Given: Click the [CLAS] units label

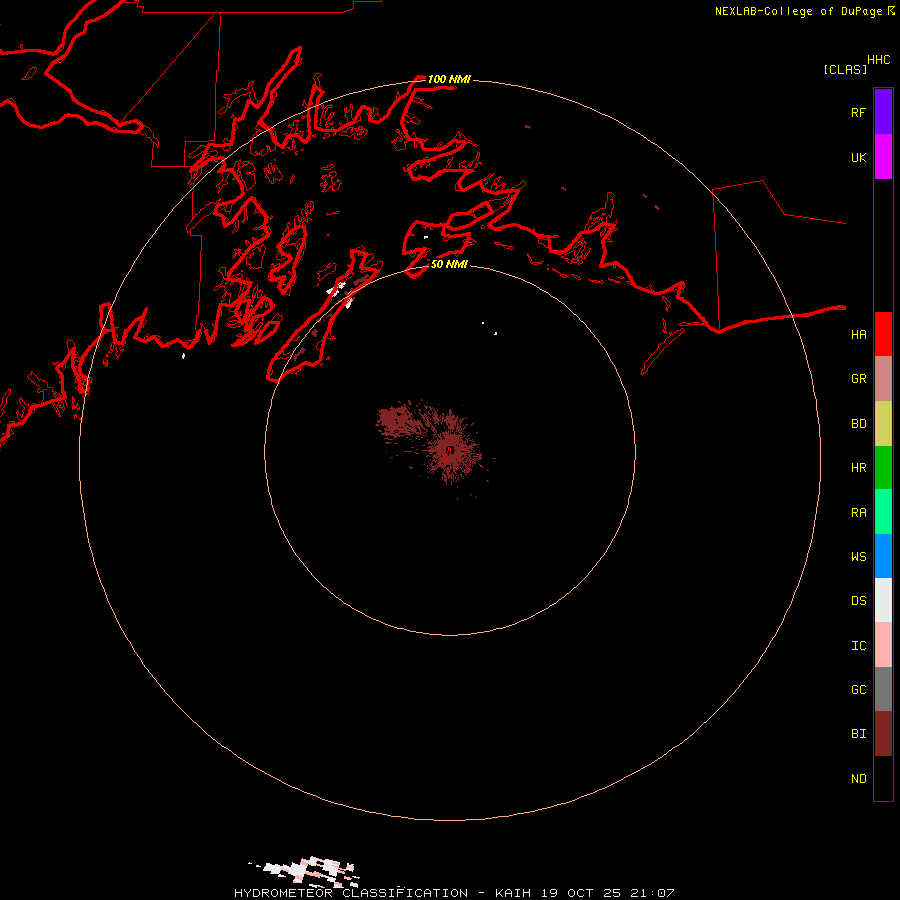Looking at the screenshot, I should point(845,69).
